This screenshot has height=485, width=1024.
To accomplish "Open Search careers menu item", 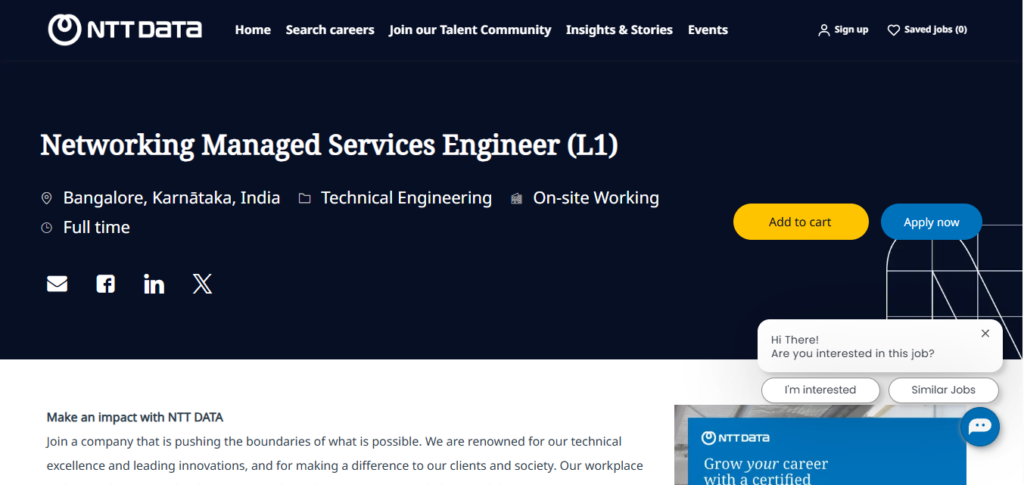I will pyautogui.click(x=330, y=30).
